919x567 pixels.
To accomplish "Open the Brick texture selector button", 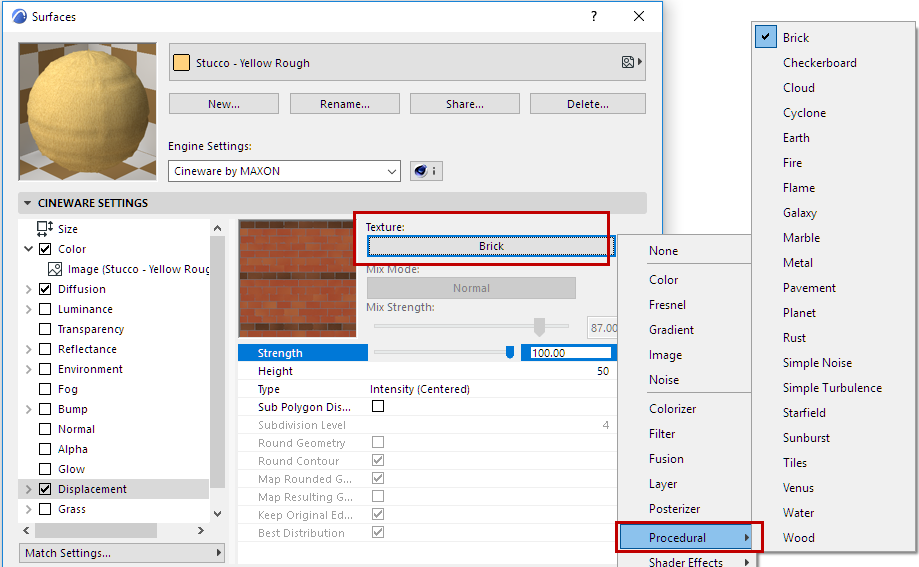I will [x=491, y=246].
